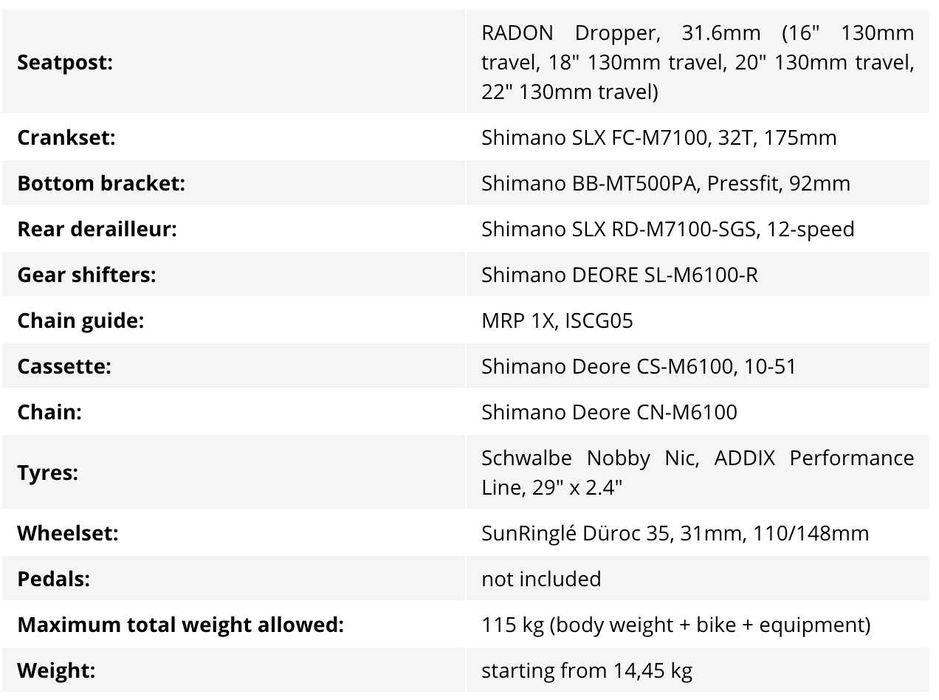Select the starting from 14,45 kg value

[x=586, y=671]
